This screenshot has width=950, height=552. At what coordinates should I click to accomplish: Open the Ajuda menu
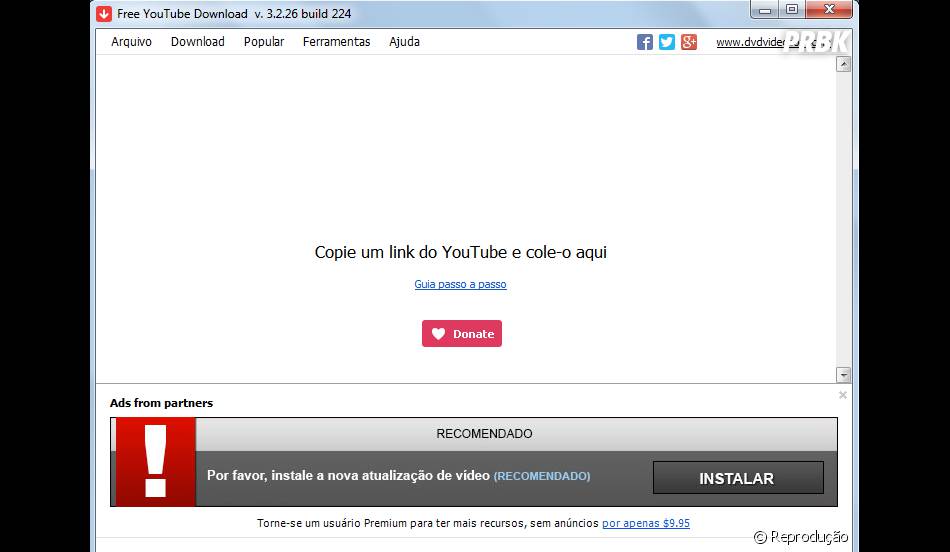coord(404,42)
